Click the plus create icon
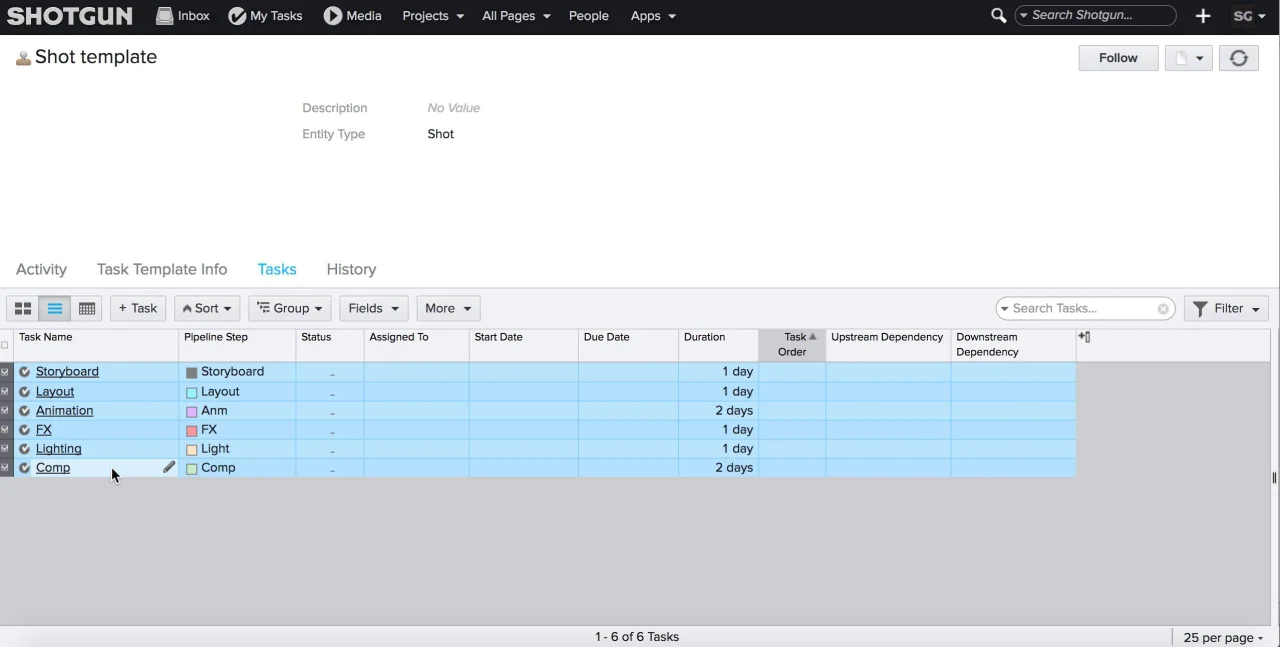 1203,16
